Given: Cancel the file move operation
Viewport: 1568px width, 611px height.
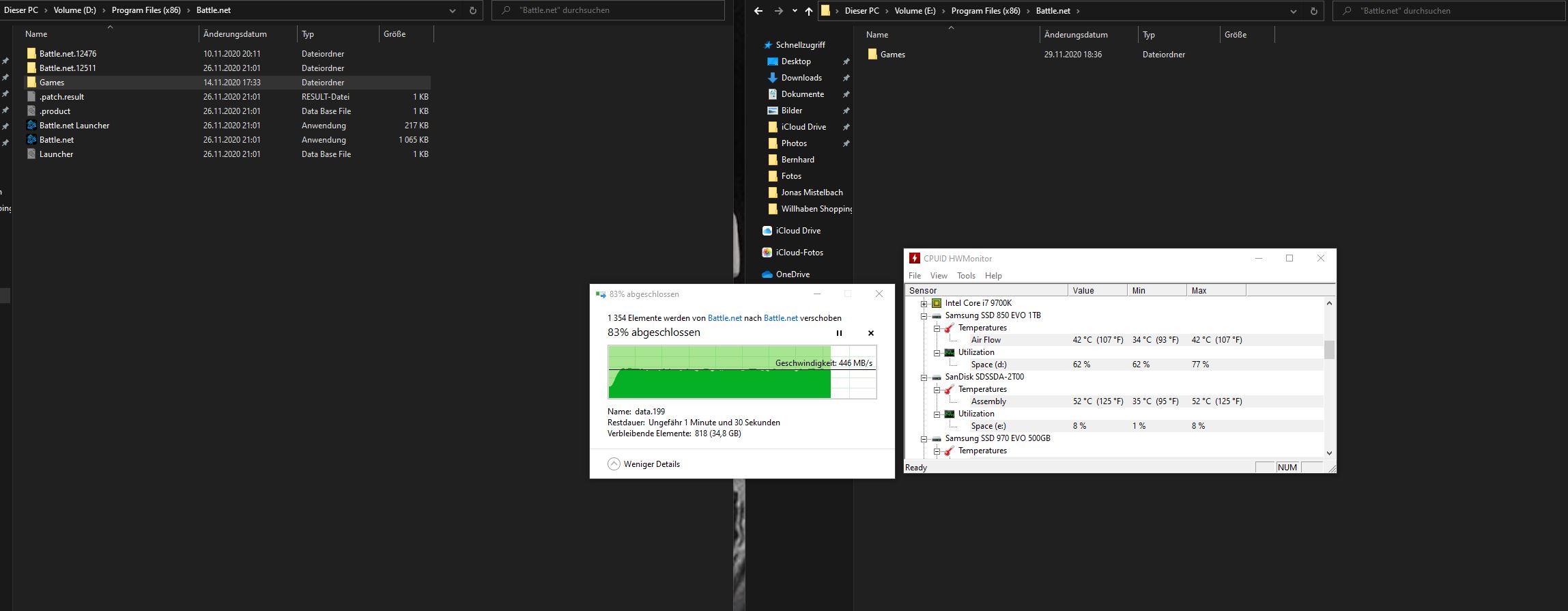Looking at the screenshot, I should tap(870, 333).
